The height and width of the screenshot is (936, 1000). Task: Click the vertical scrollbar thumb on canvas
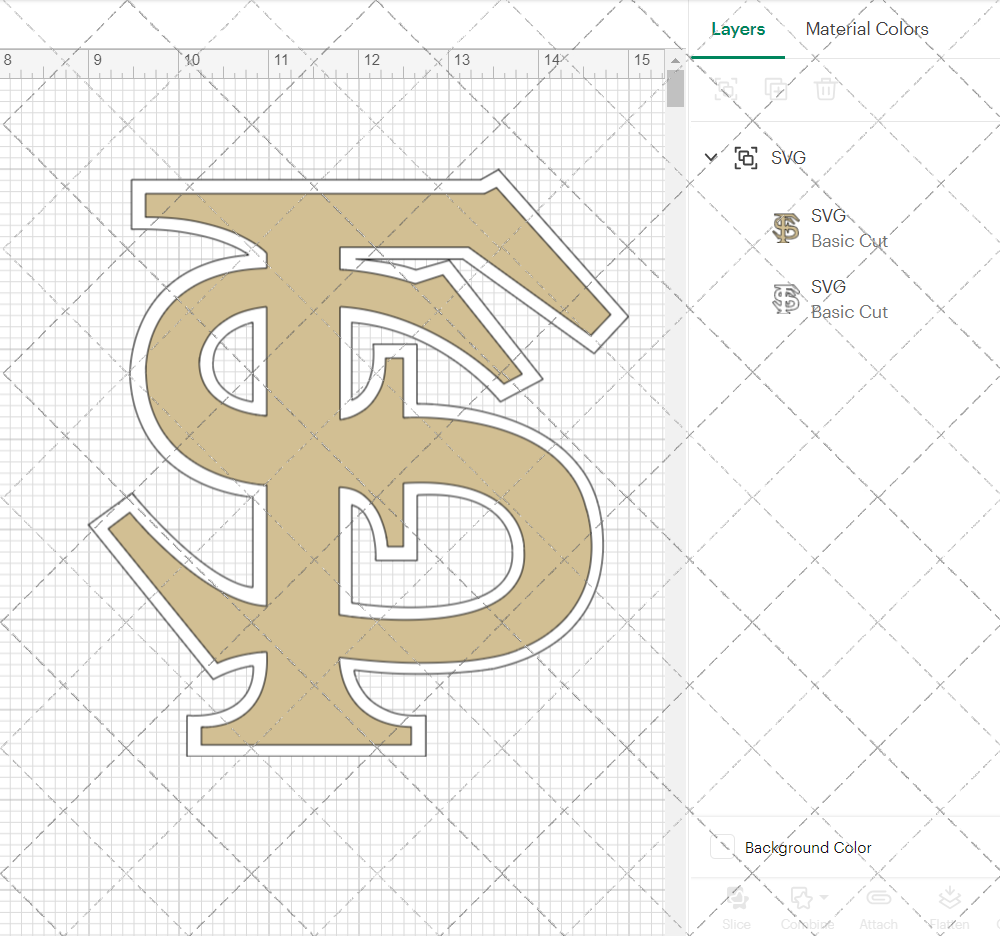[675, 89]
